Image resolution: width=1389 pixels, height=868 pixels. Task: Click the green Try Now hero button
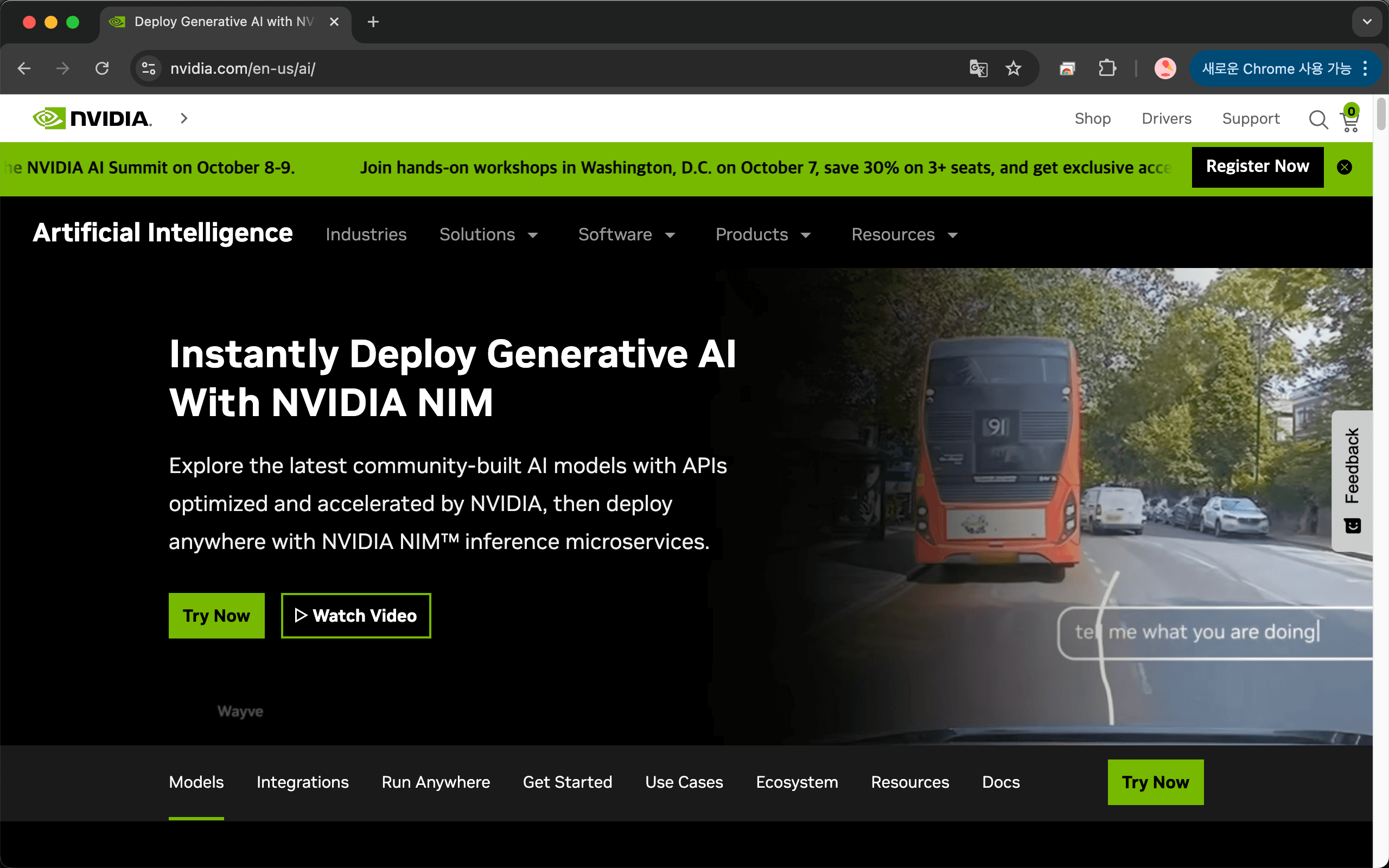pyautogui.click(x=216, y=615)
